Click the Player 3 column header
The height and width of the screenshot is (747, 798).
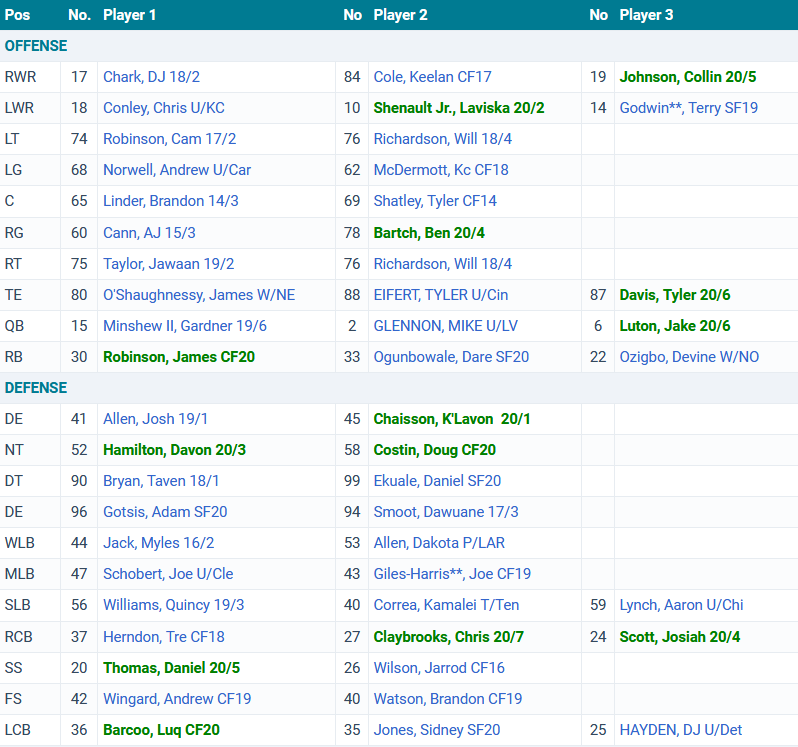646,15
